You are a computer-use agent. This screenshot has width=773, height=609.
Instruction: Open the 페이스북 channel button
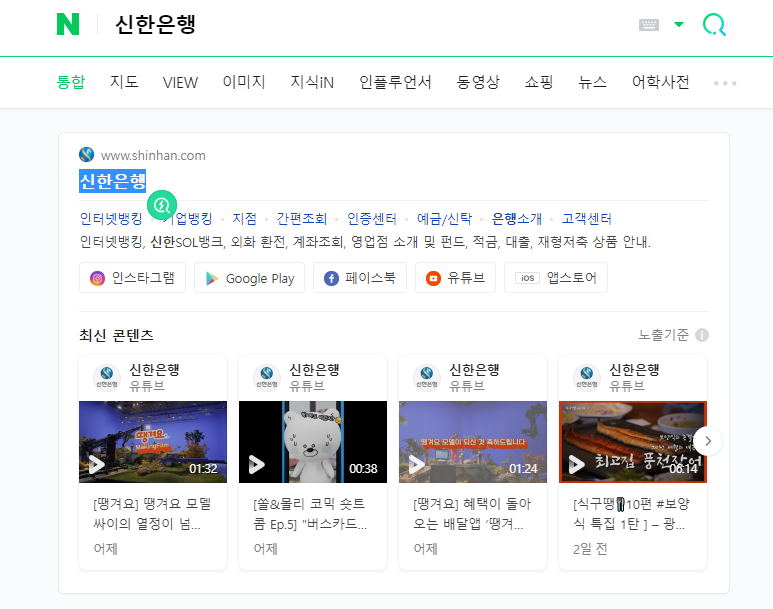pyautogui.click(x=360, y=278)
